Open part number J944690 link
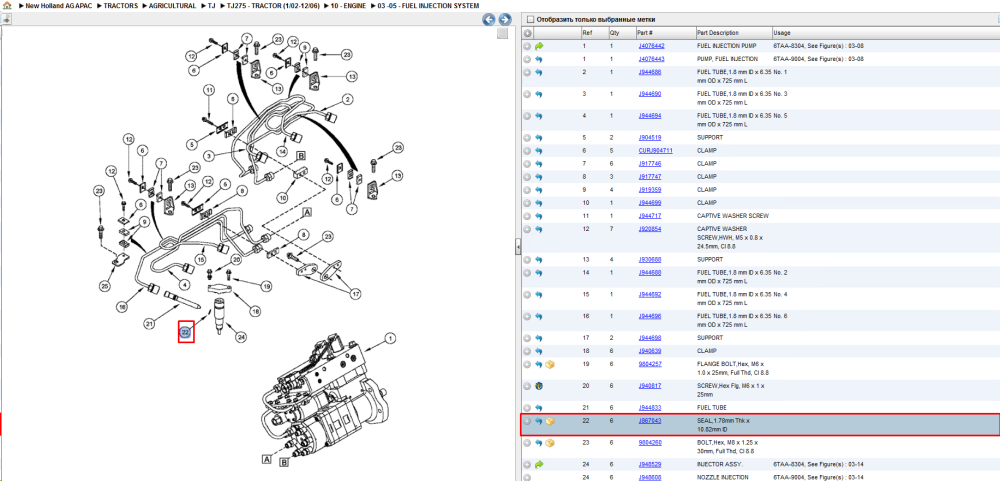This screenshot has height=481, width=1000. click(650, 94)
